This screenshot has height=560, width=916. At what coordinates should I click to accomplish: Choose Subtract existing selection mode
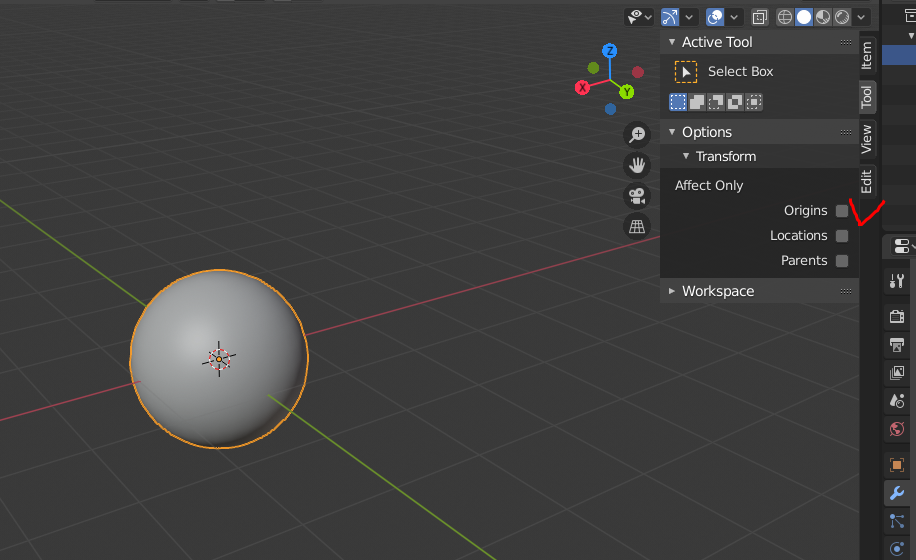click(716, 102)
